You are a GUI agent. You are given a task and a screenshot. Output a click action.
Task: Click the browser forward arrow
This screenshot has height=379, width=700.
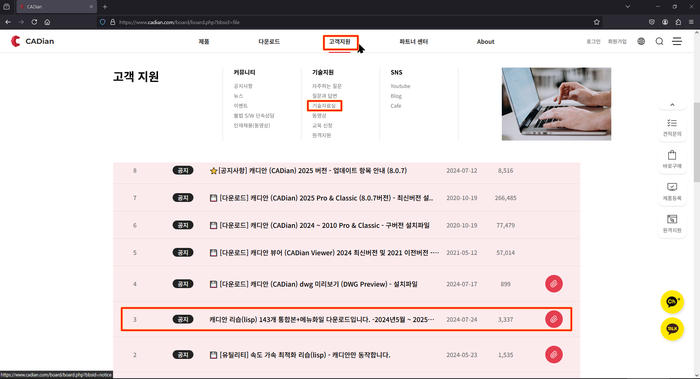coord(21,22)
